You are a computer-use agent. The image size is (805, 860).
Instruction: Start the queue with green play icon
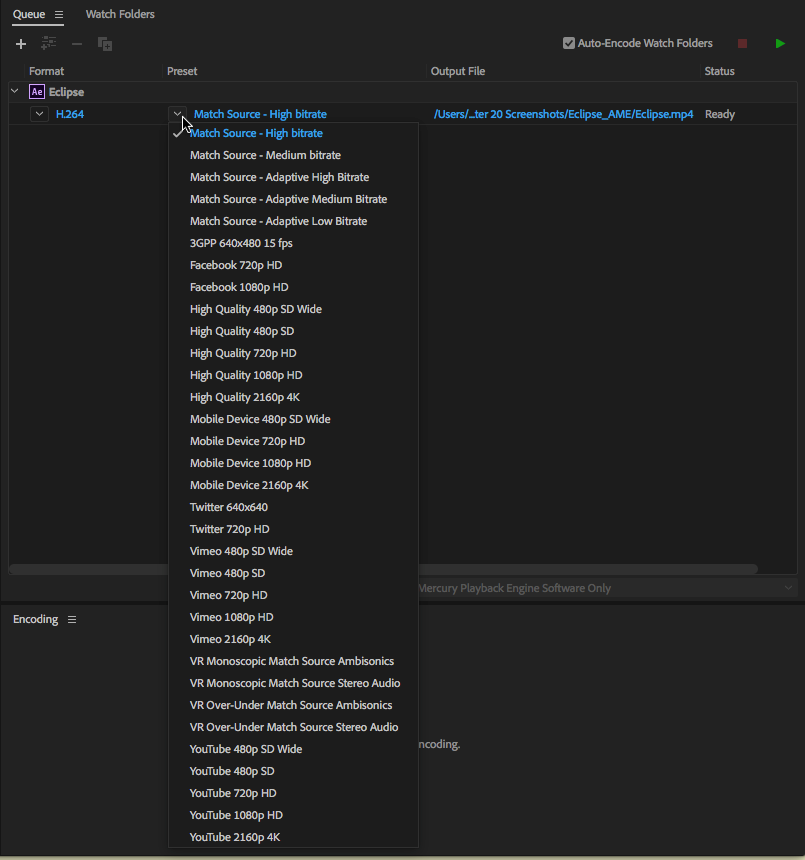point(780,44)
